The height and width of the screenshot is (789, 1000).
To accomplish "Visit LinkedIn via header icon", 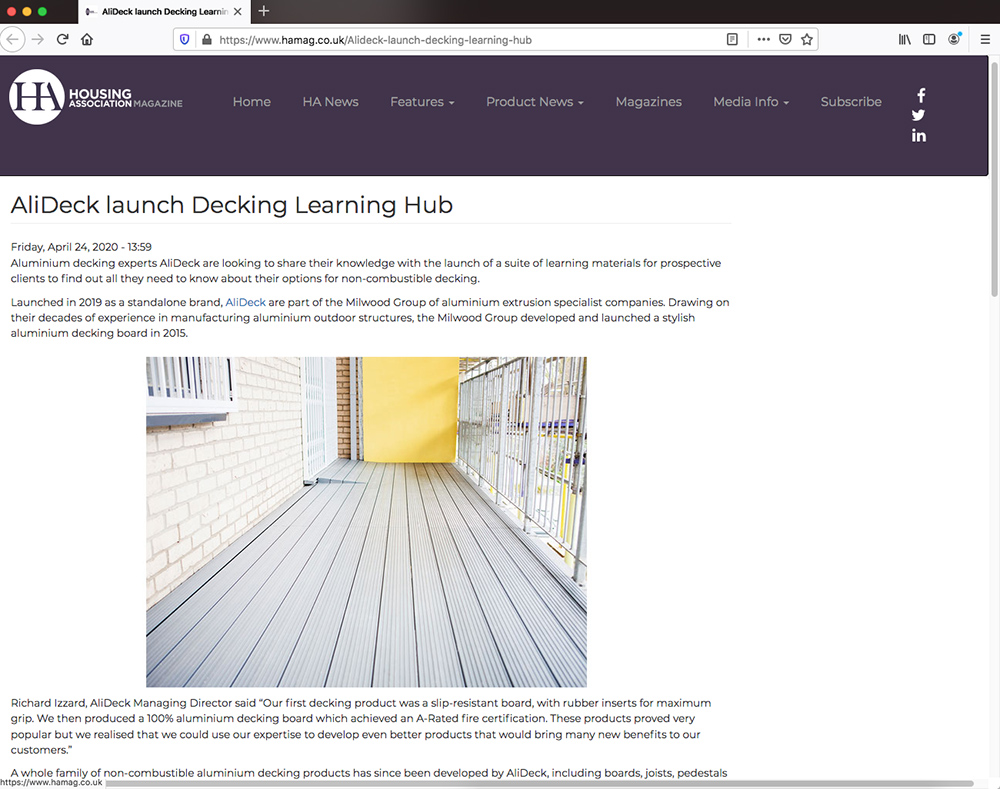I will pyautogui.click(x=918, y=135).
